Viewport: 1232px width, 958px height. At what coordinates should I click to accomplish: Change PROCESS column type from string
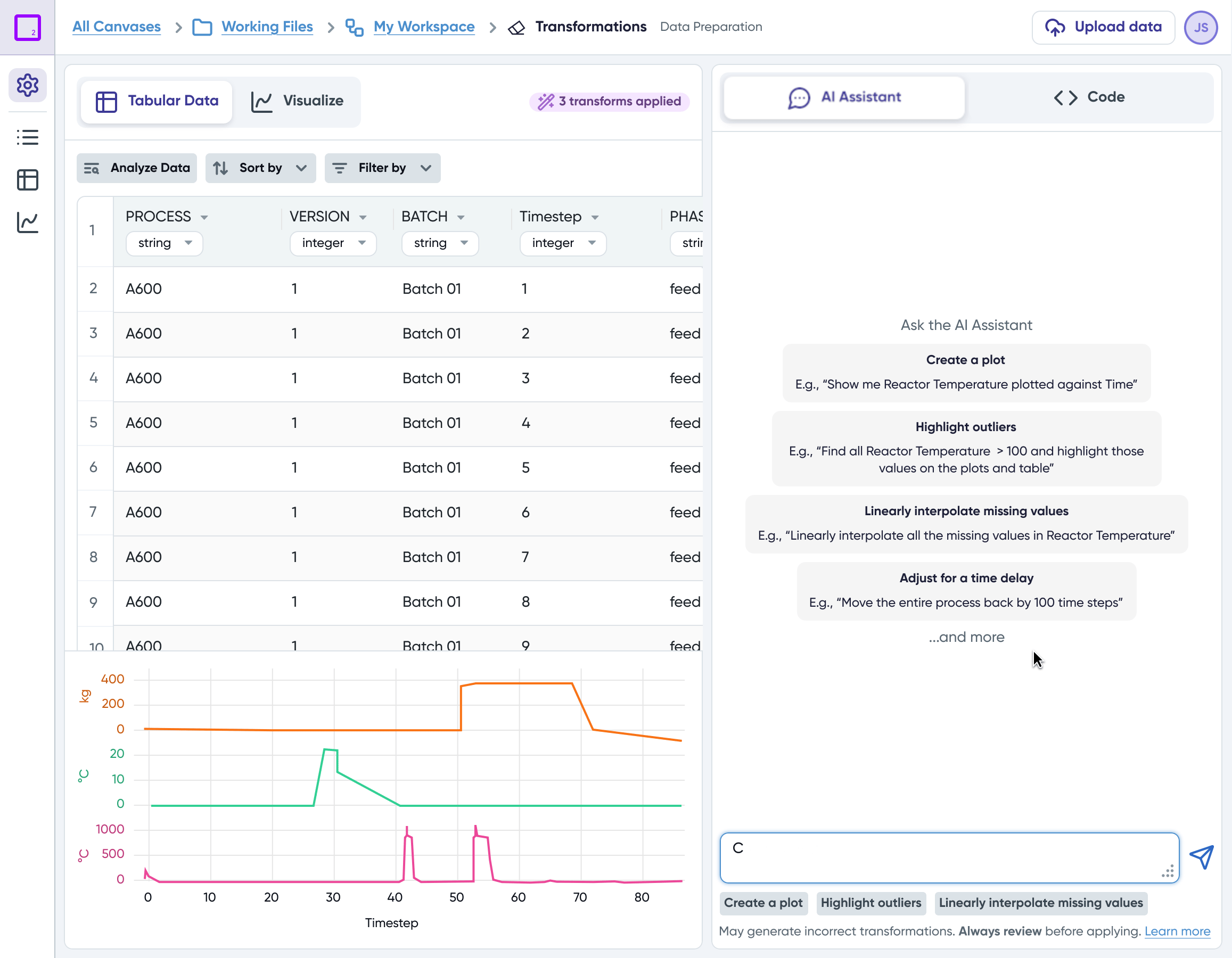164,243
